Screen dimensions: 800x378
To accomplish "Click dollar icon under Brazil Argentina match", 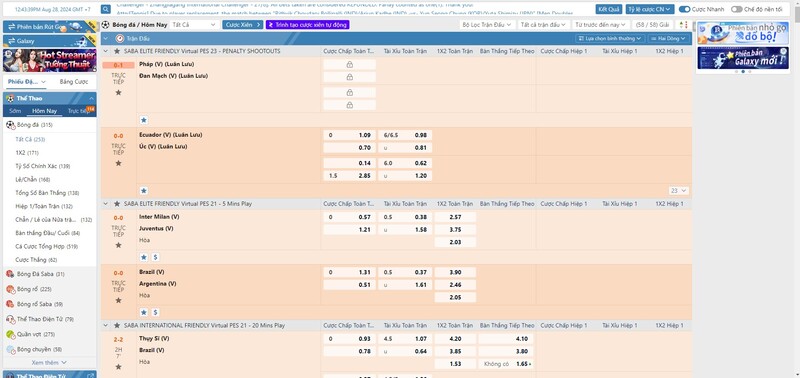I will coord(155,312).
